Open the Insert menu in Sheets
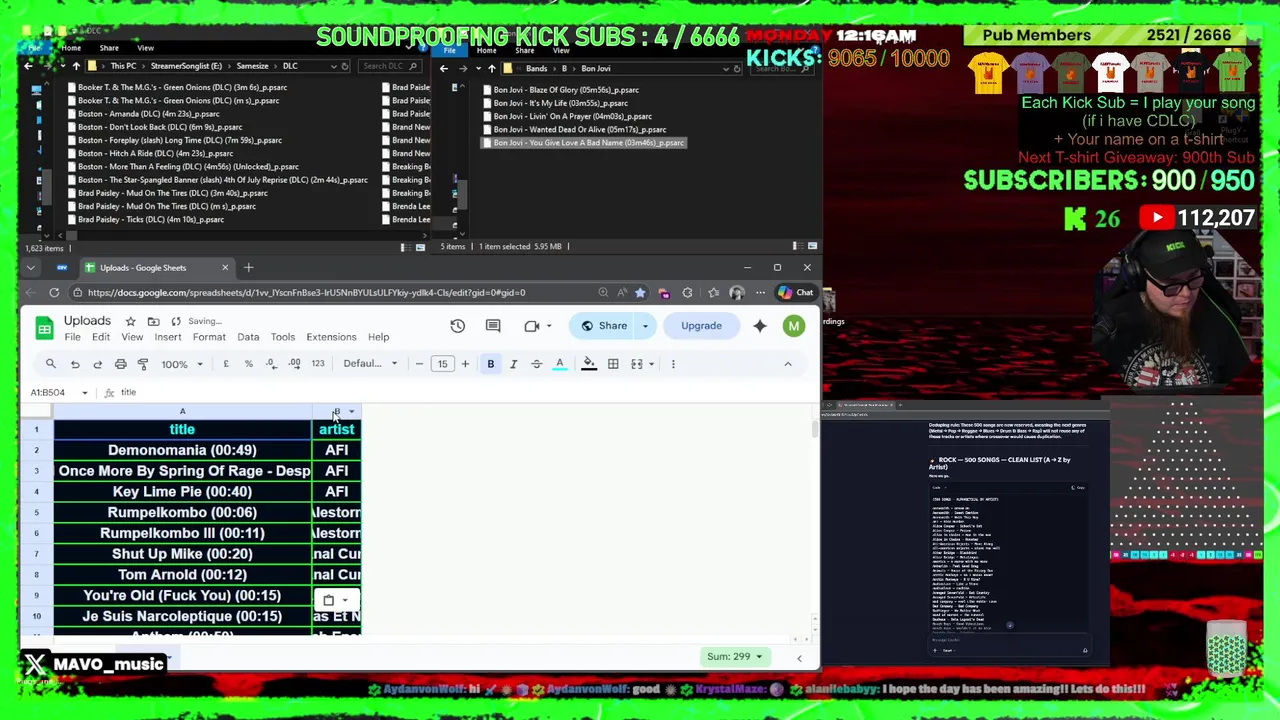Image resolution: width=1280 pixels, height=720 pixels. tap(168, 338)
